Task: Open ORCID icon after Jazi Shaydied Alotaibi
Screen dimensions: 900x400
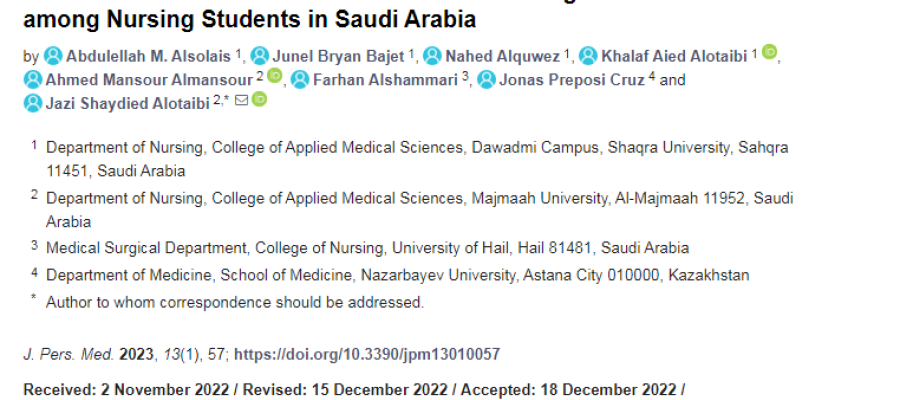Action: click(x=259, y=99)
